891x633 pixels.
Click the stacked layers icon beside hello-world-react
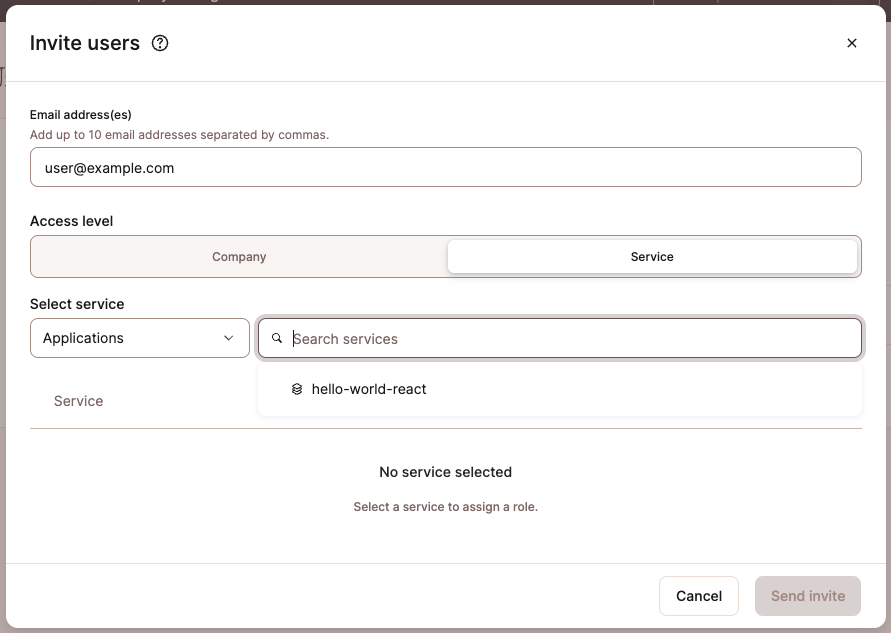coord(297,389)
